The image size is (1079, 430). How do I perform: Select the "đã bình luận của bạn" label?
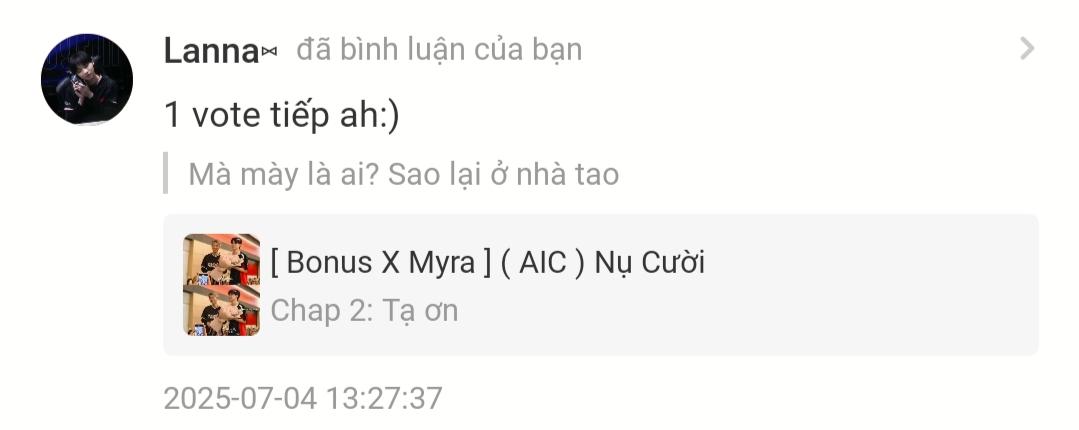(439, 50)
